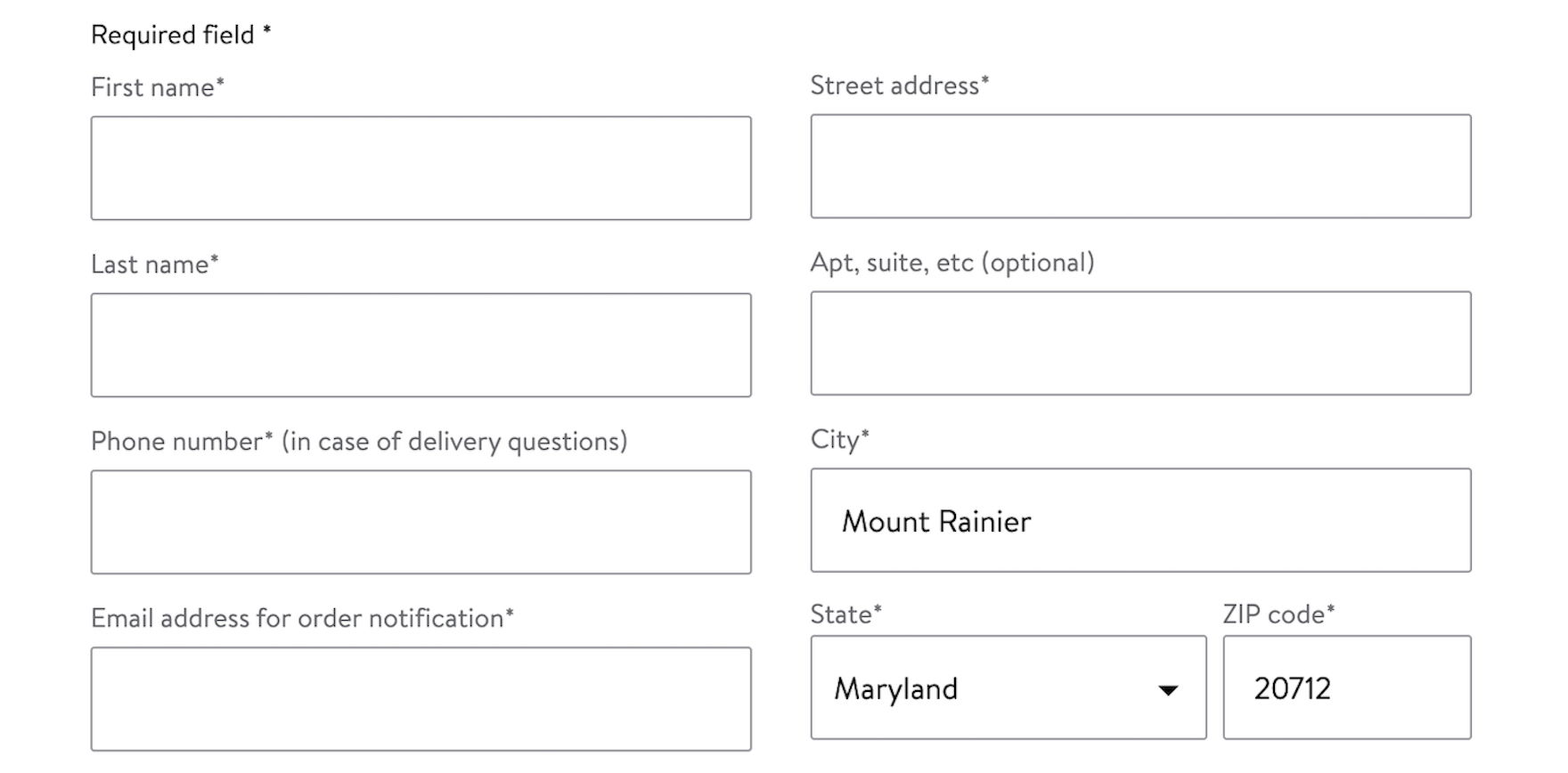Focus the Apt, suite, etc field

1140,343
